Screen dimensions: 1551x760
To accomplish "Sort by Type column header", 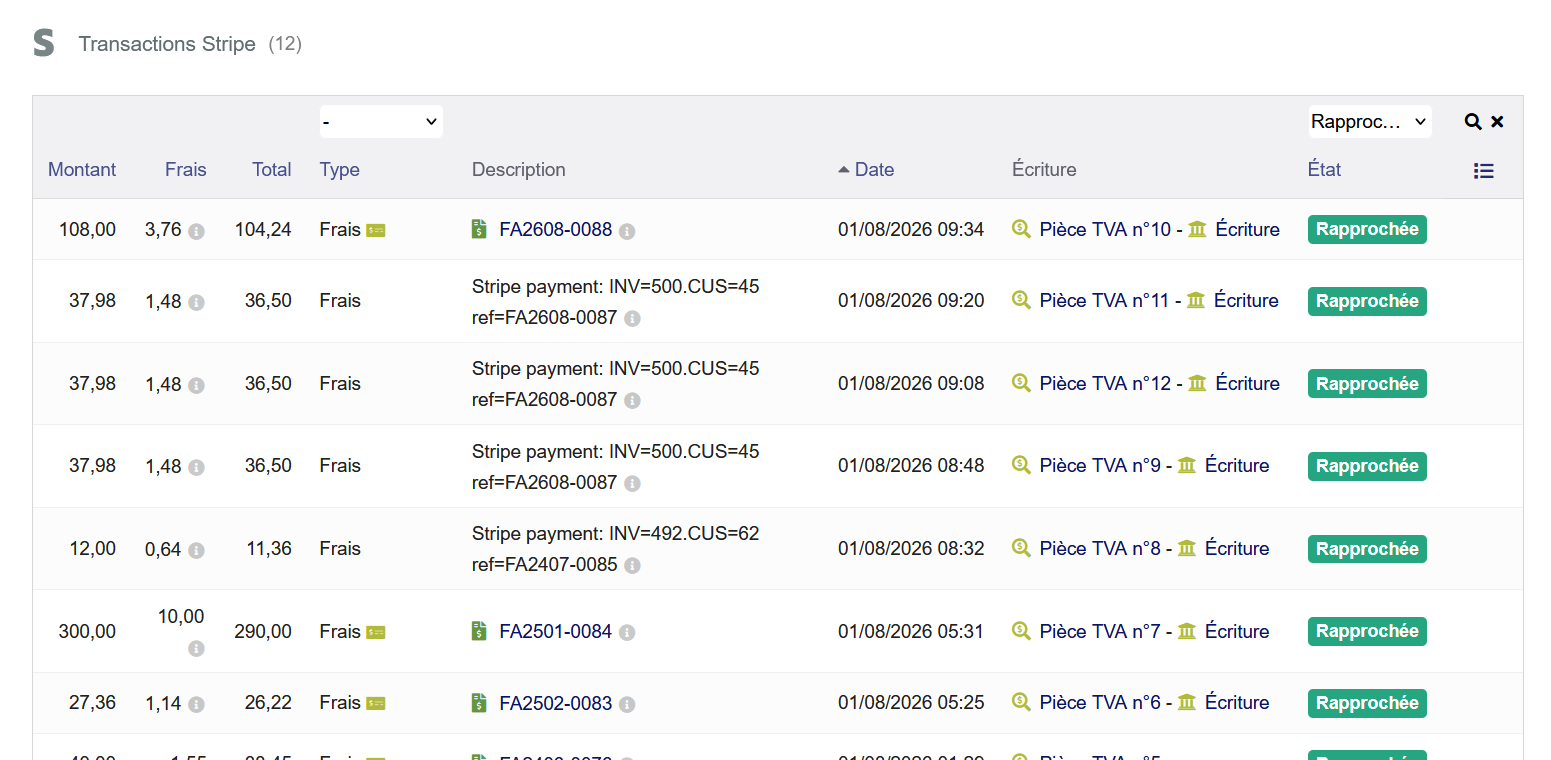I will pyautogui.click(x=340, y=170).
